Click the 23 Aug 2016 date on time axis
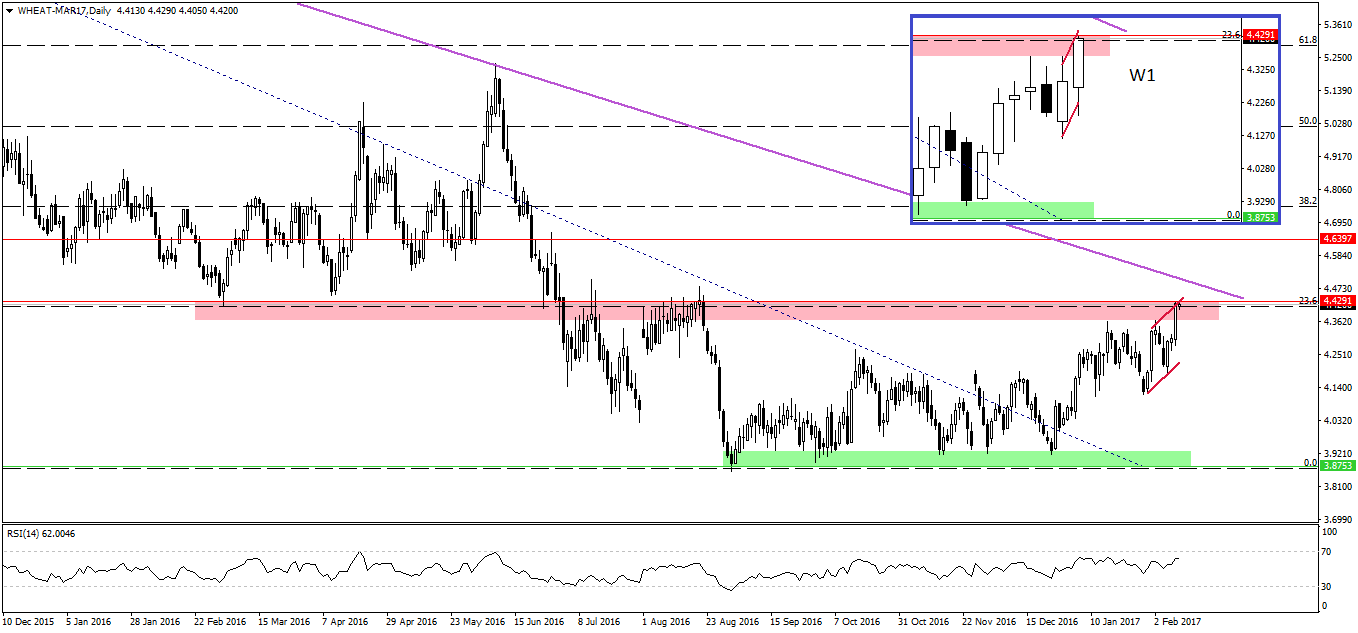The image size is (1358, 633). coord(732,621)
